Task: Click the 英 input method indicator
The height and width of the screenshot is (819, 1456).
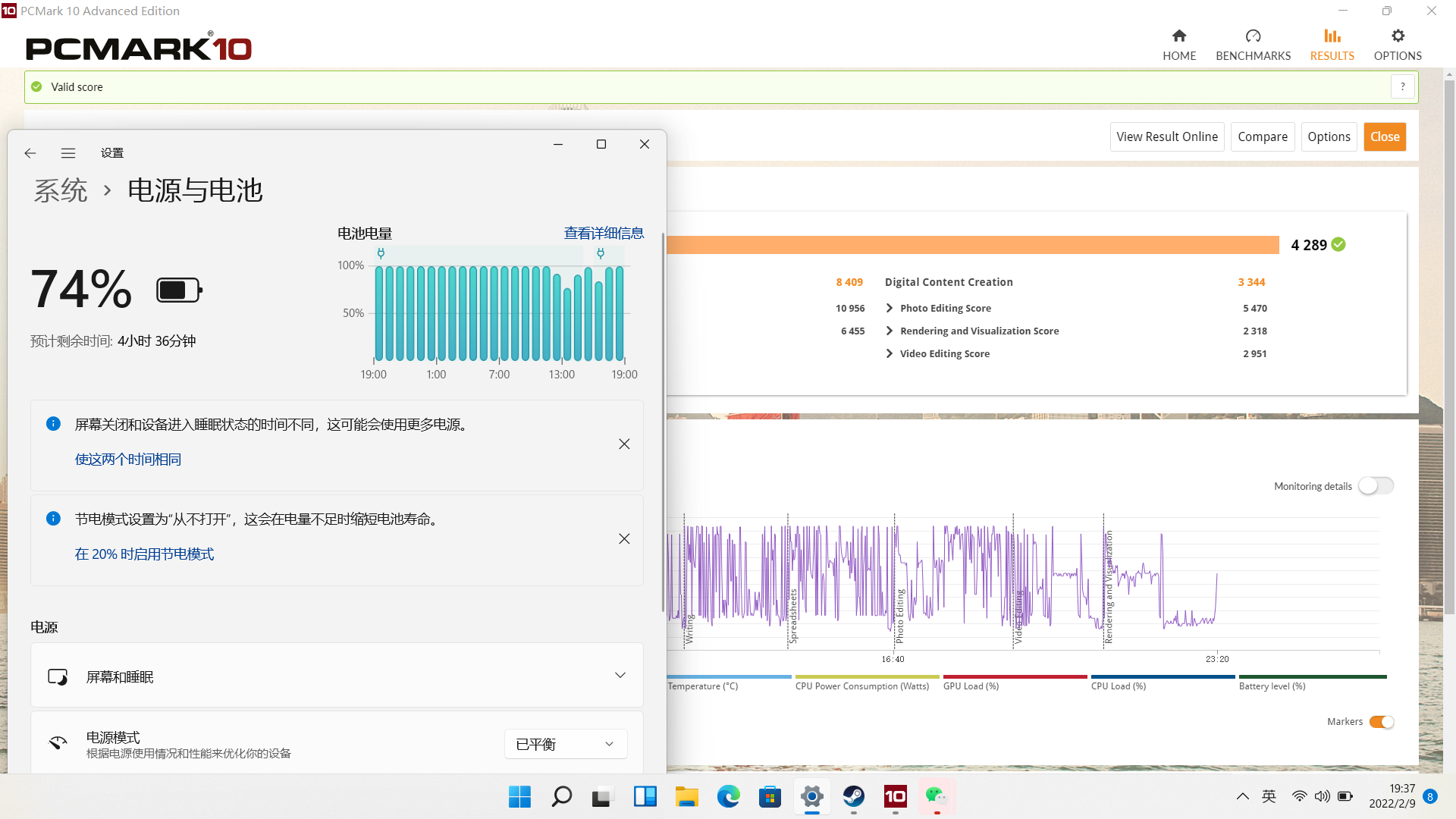Action: (x=1269, y=796)
